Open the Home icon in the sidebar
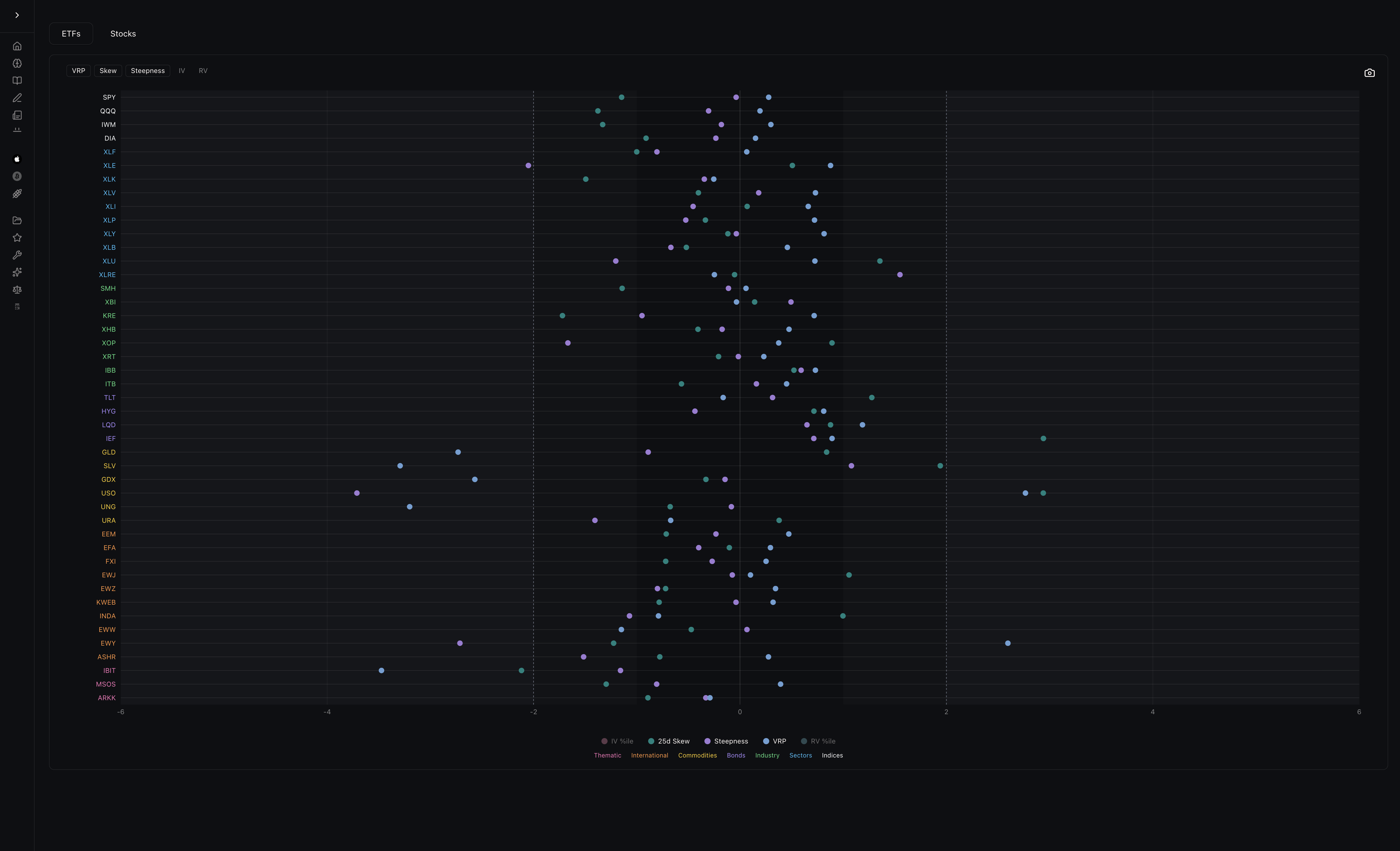This screenshot has height=851, width=1400. (17, 46)
